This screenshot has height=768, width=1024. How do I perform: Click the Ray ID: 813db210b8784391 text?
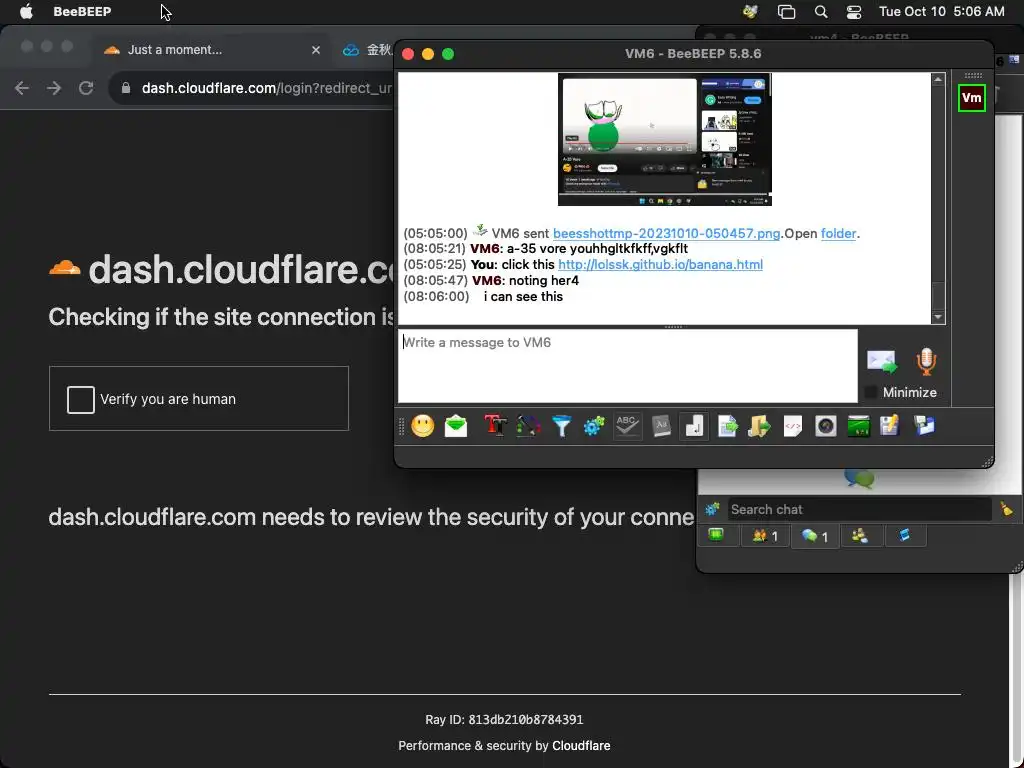click(x=504, y=720)
